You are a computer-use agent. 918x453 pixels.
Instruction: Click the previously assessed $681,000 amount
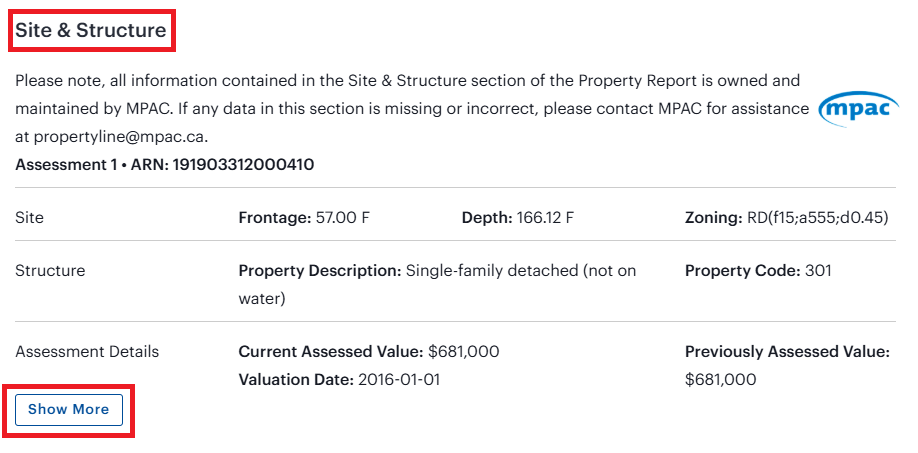pyautogui.click(x=720, y=379)
